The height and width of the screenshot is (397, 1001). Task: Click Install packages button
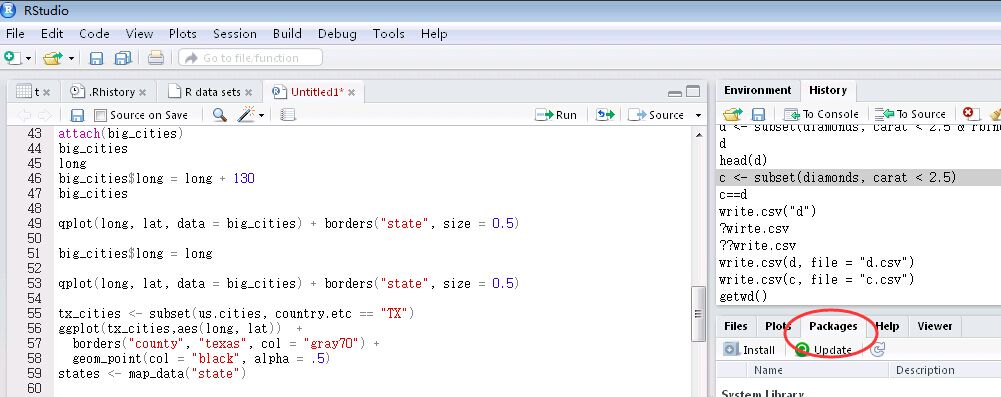(749, 350)
